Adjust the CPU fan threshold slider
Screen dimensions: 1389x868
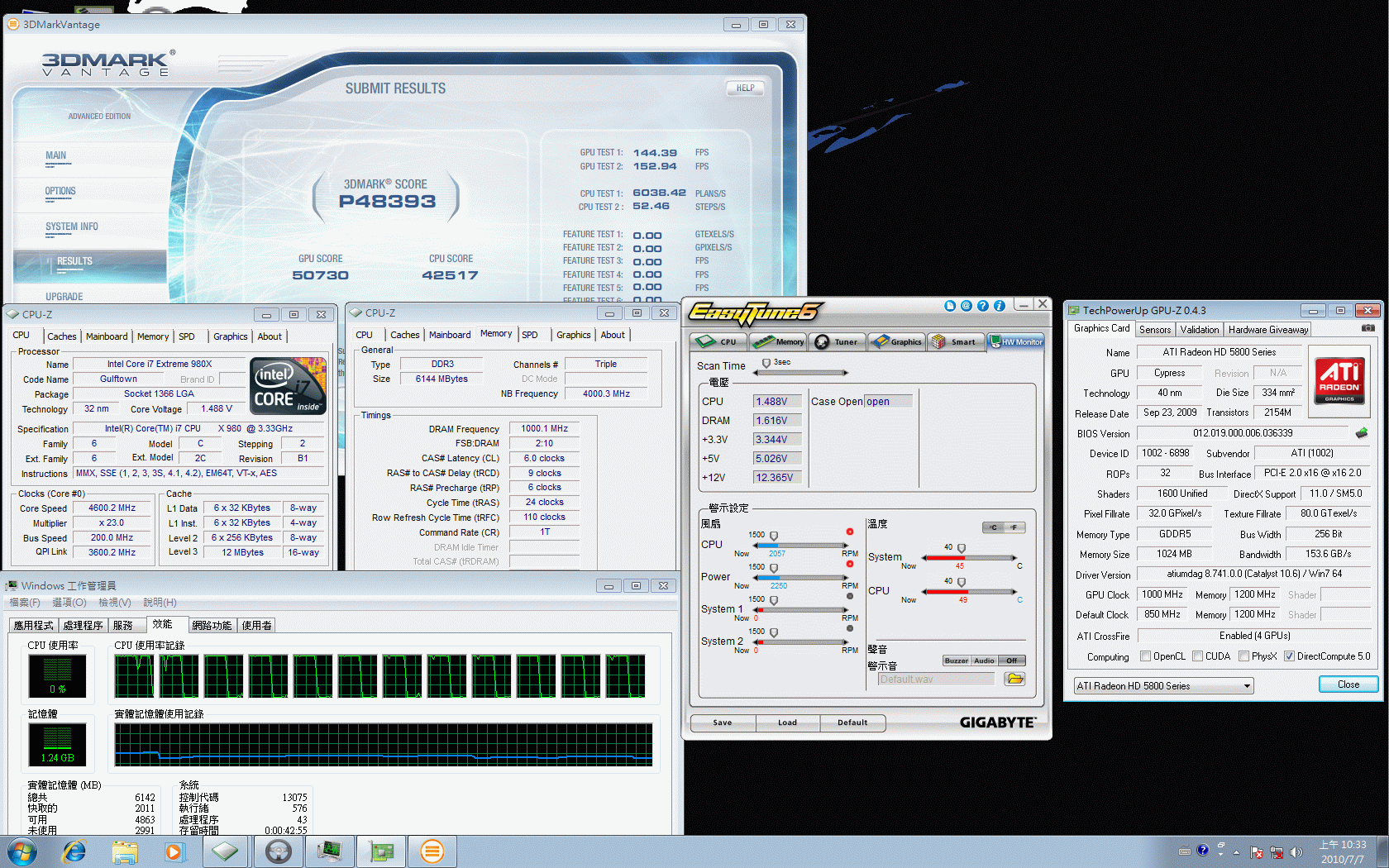point(774,537)
